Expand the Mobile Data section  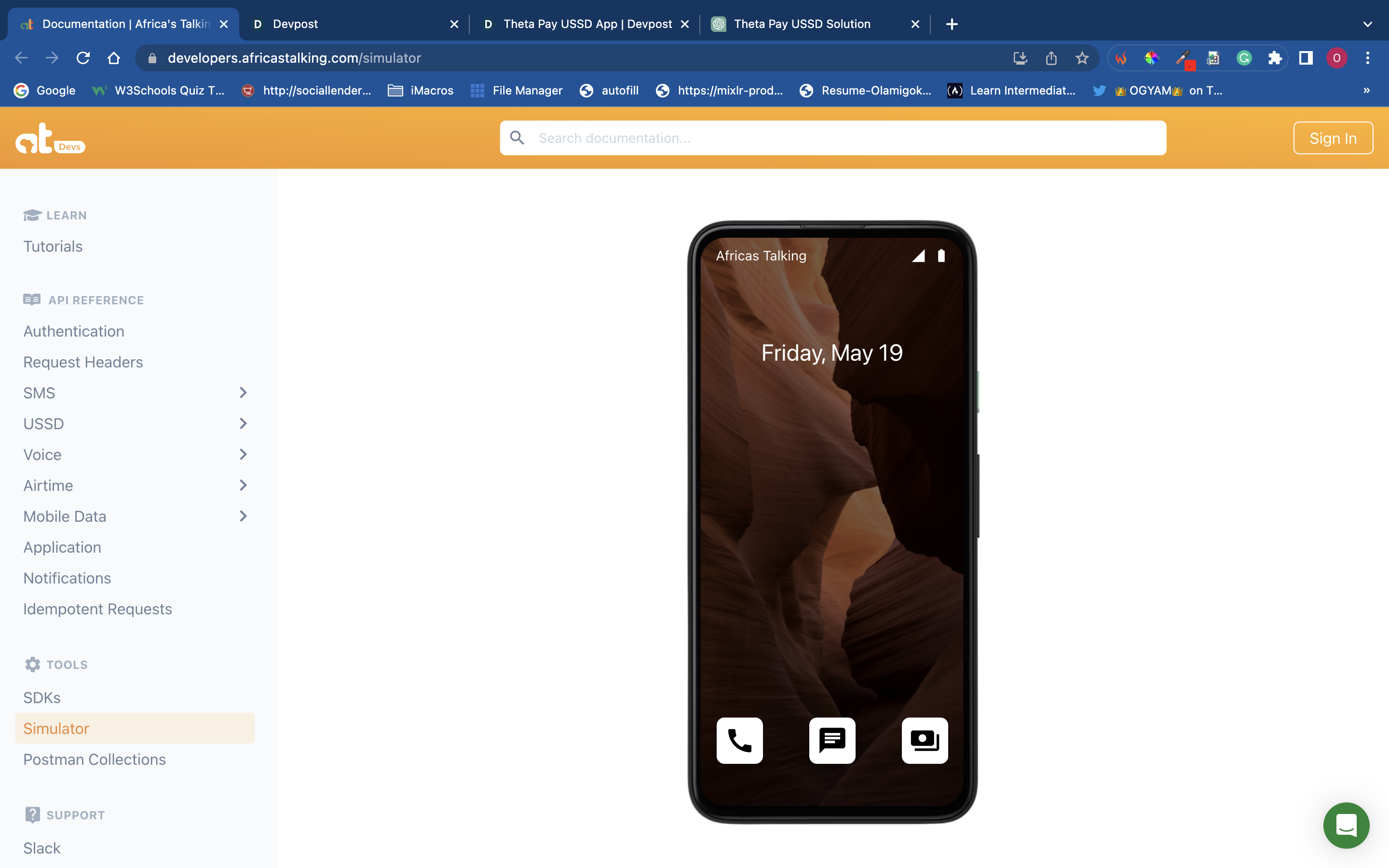(243, 516)
